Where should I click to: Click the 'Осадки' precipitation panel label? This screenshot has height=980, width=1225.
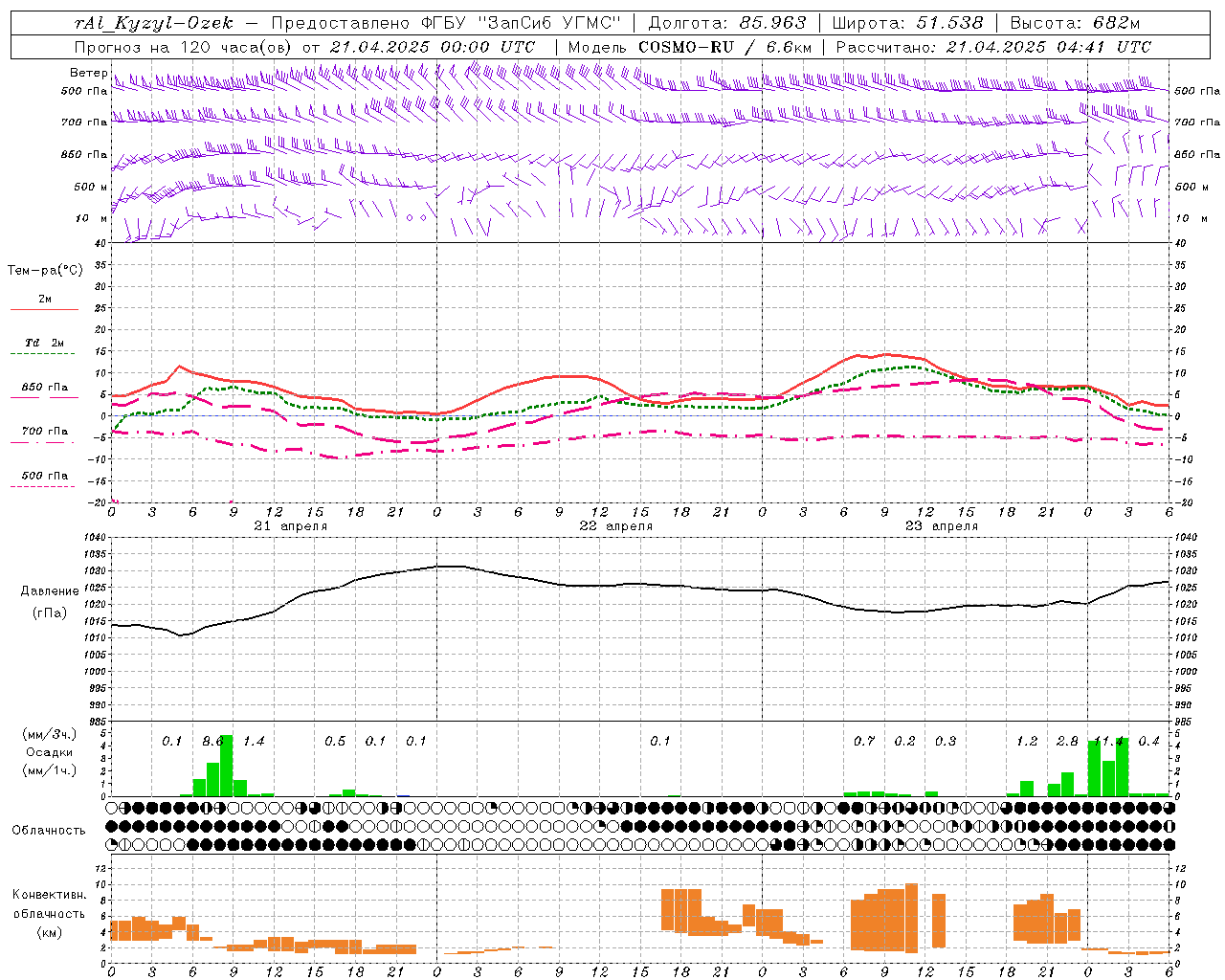50,752
